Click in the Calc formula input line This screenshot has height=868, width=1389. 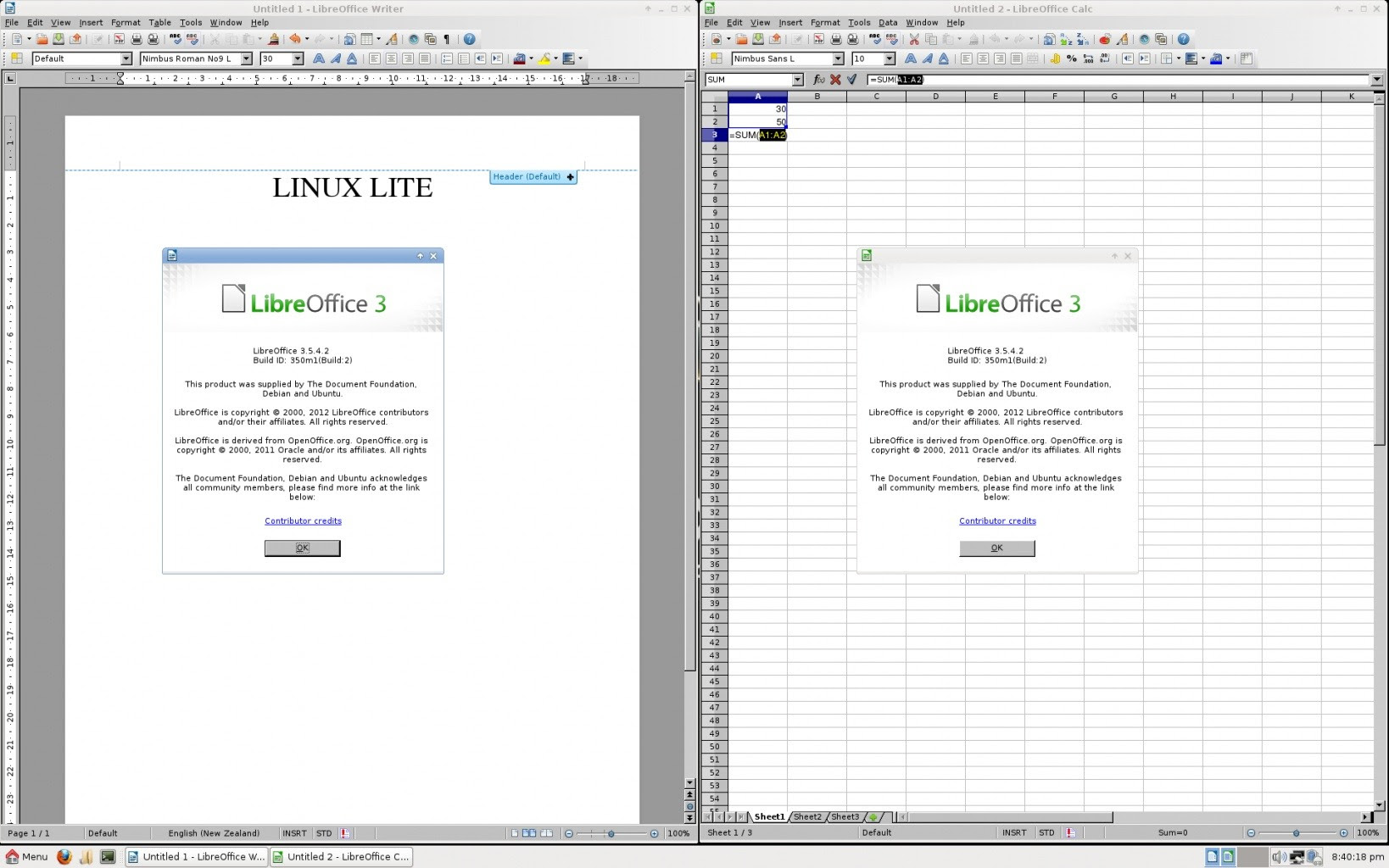pos(1118,80)
